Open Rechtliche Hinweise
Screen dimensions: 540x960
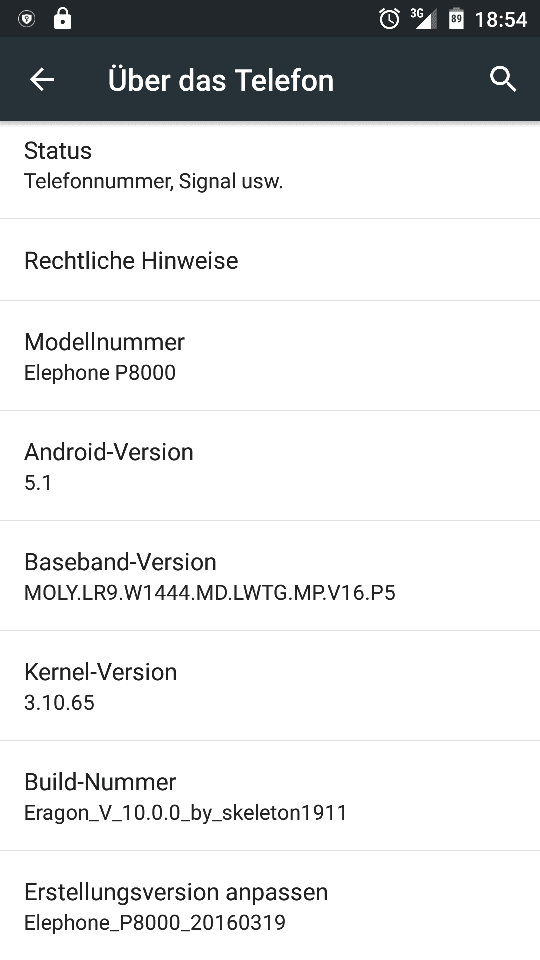[270, 260]
